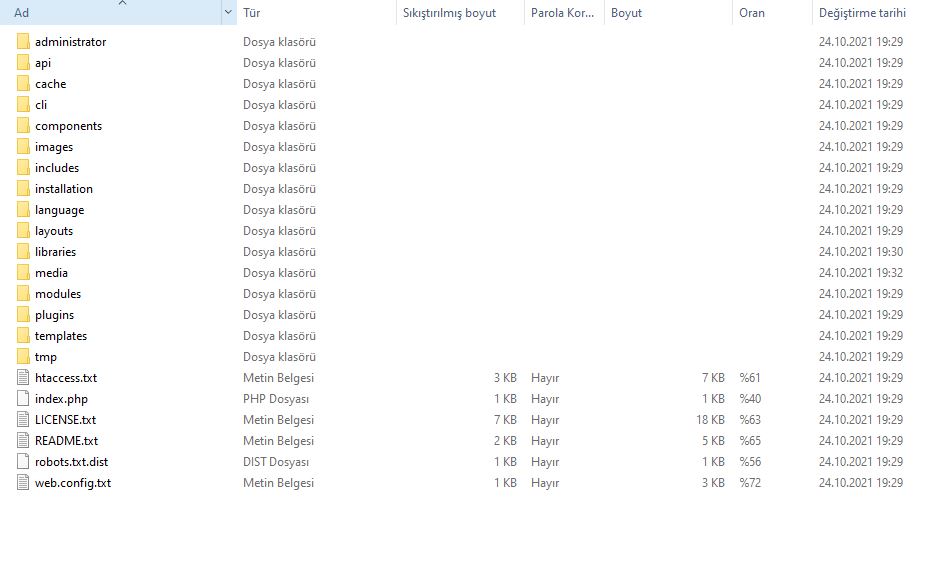This screenshot has width=945, height=565.
Task: Click the PHP Dosyası type cell
Action: 276,399
